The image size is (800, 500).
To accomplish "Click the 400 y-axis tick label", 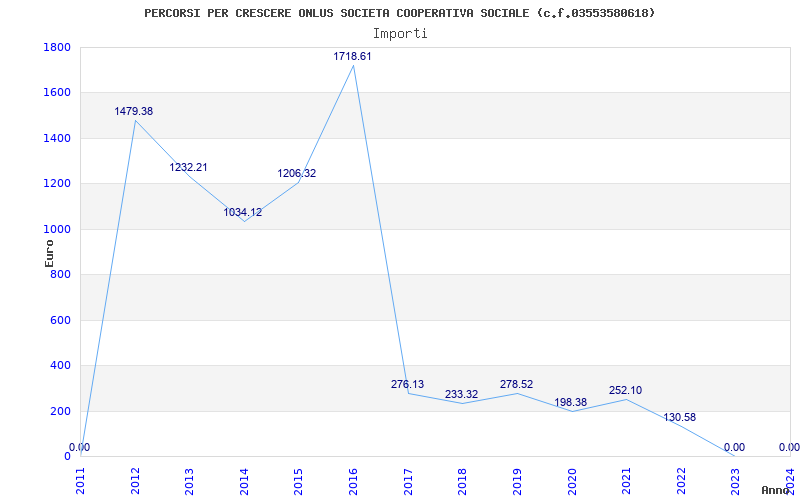I will pyautogui.click(x=60, y=366).
